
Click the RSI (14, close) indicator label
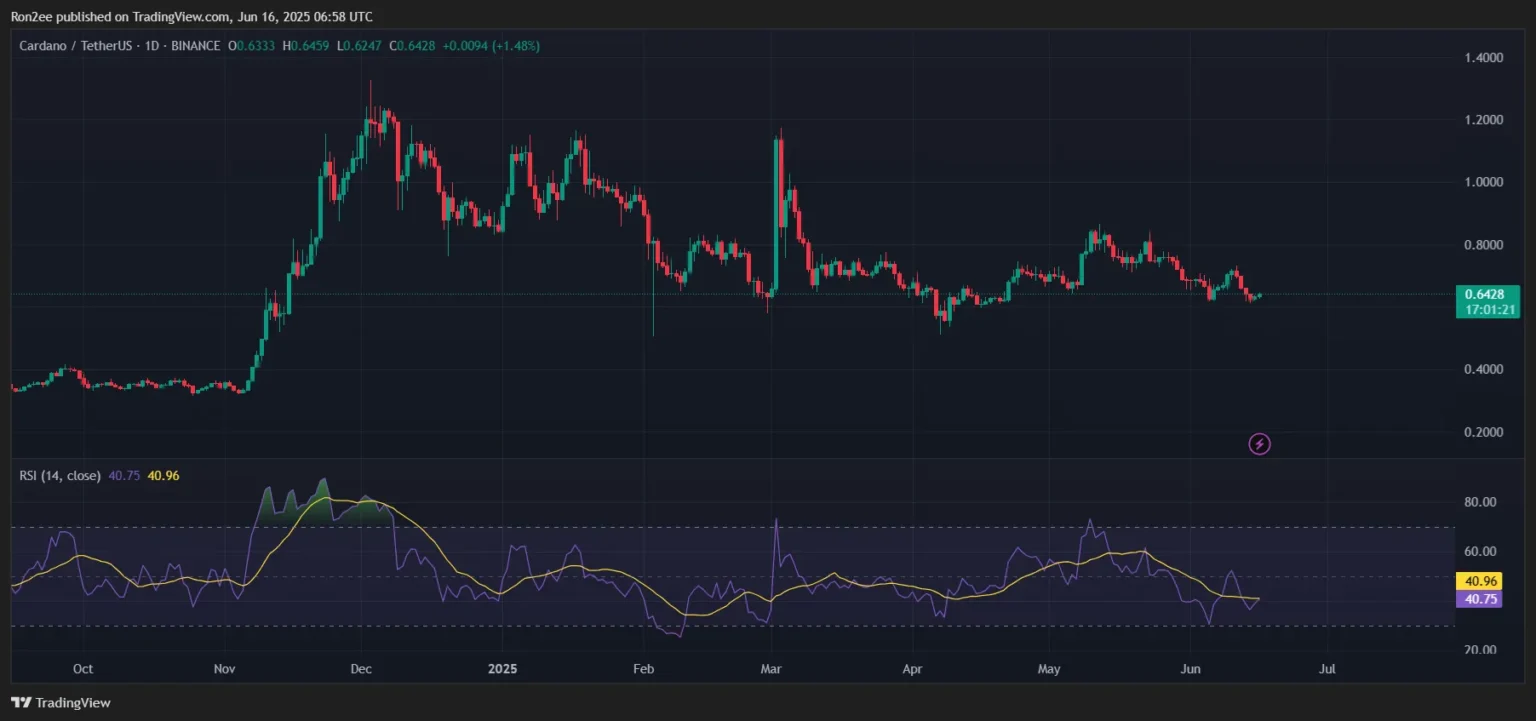pos(60,476)
